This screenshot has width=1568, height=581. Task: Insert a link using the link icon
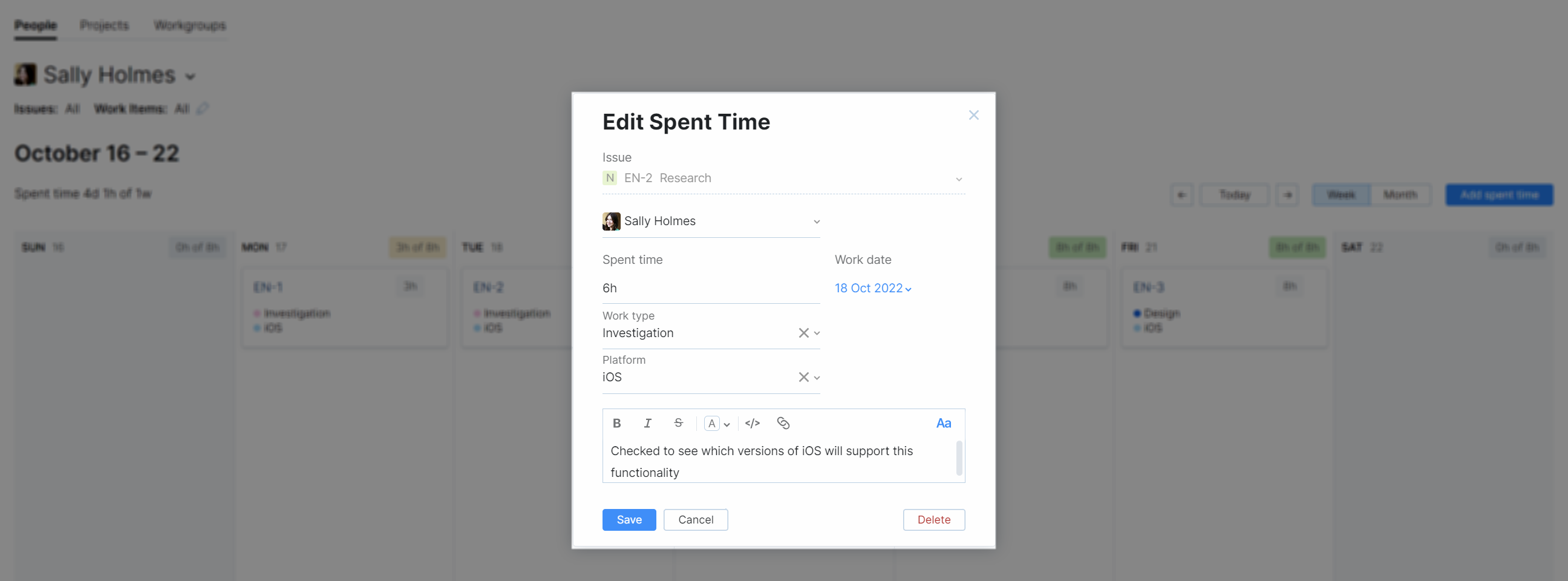click(x=783, y=423)
